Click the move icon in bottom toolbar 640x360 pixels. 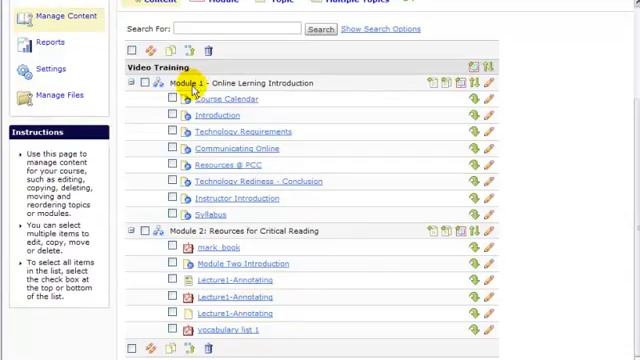[x=189, y=348]
